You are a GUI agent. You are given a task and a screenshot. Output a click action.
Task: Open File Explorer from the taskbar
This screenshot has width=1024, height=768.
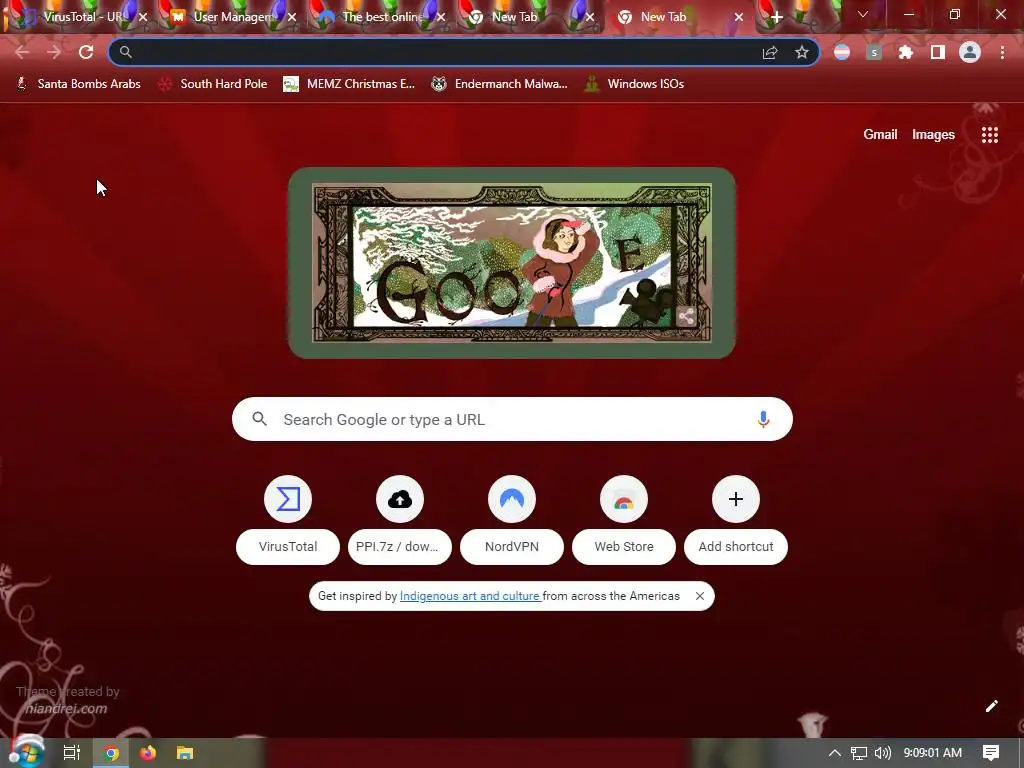click(x=185, y=753)
